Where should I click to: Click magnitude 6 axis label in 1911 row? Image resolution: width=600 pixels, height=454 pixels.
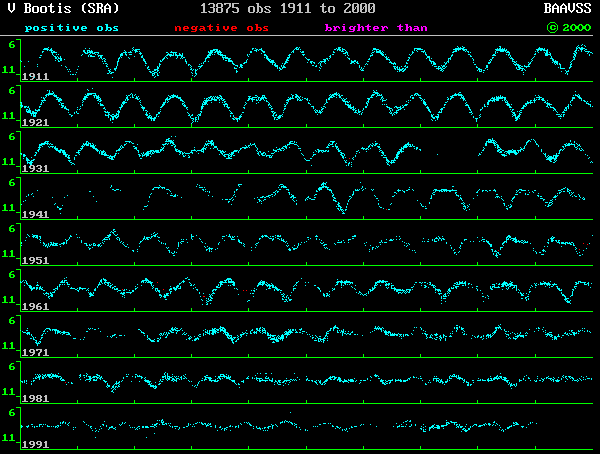[x=11, y=45]
